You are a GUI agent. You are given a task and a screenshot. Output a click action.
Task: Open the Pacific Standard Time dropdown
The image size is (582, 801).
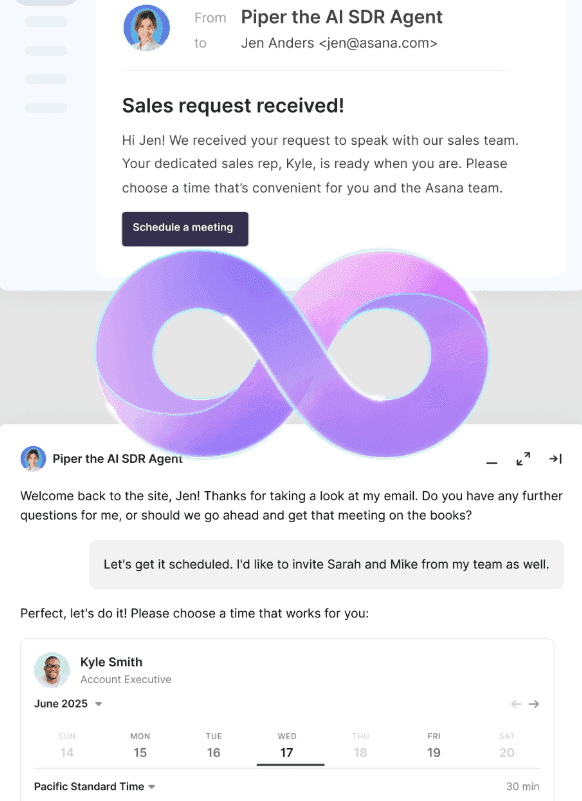pyautogui.click(x=95, y=786)
